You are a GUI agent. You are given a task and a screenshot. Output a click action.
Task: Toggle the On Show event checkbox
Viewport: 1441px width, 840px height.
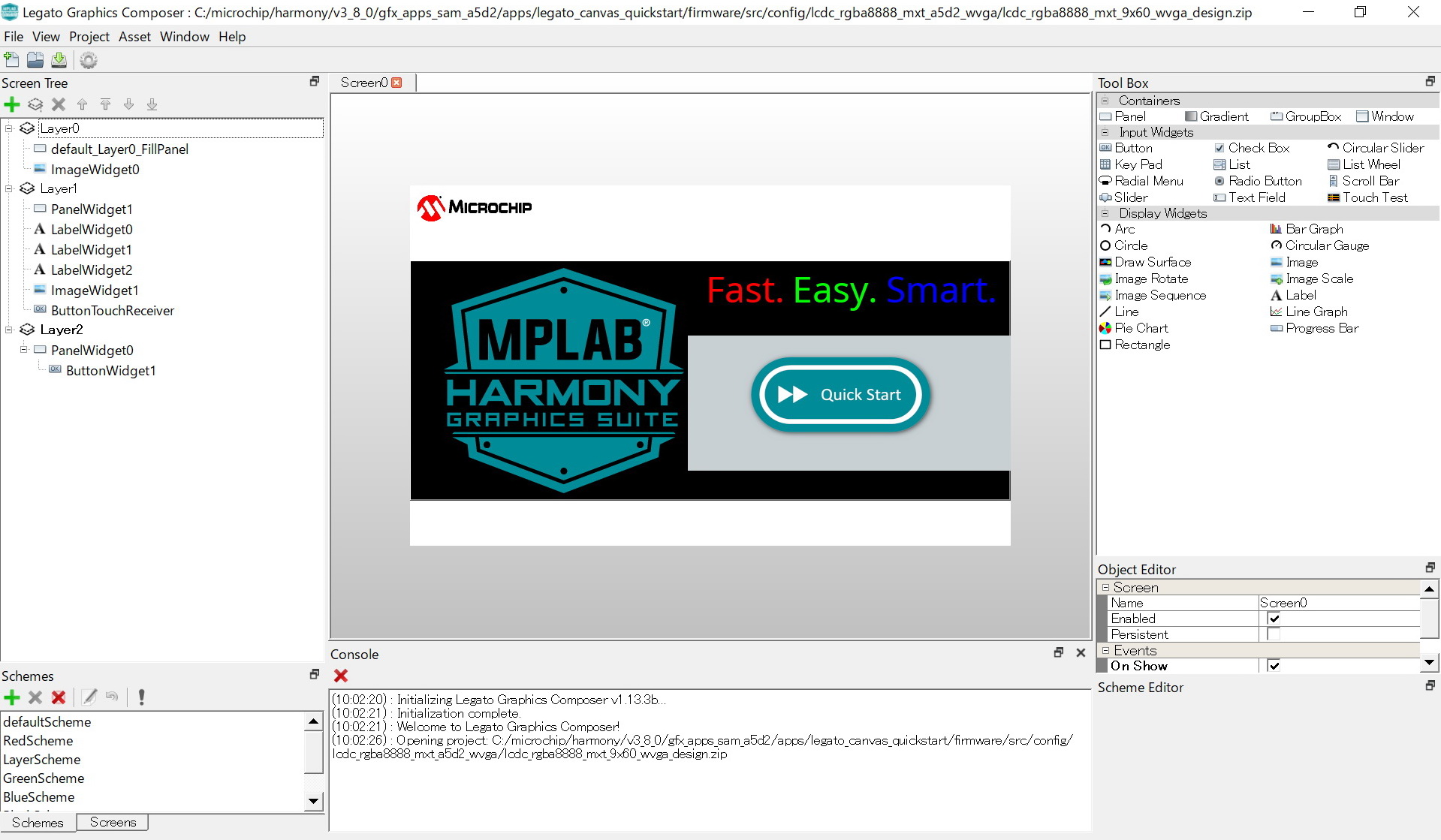click(1274, 666)
